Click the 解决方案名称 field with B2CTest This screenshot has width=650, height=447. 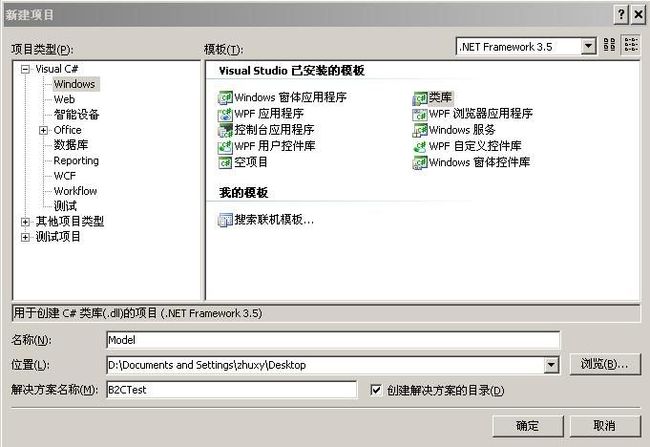pos(231,390)
